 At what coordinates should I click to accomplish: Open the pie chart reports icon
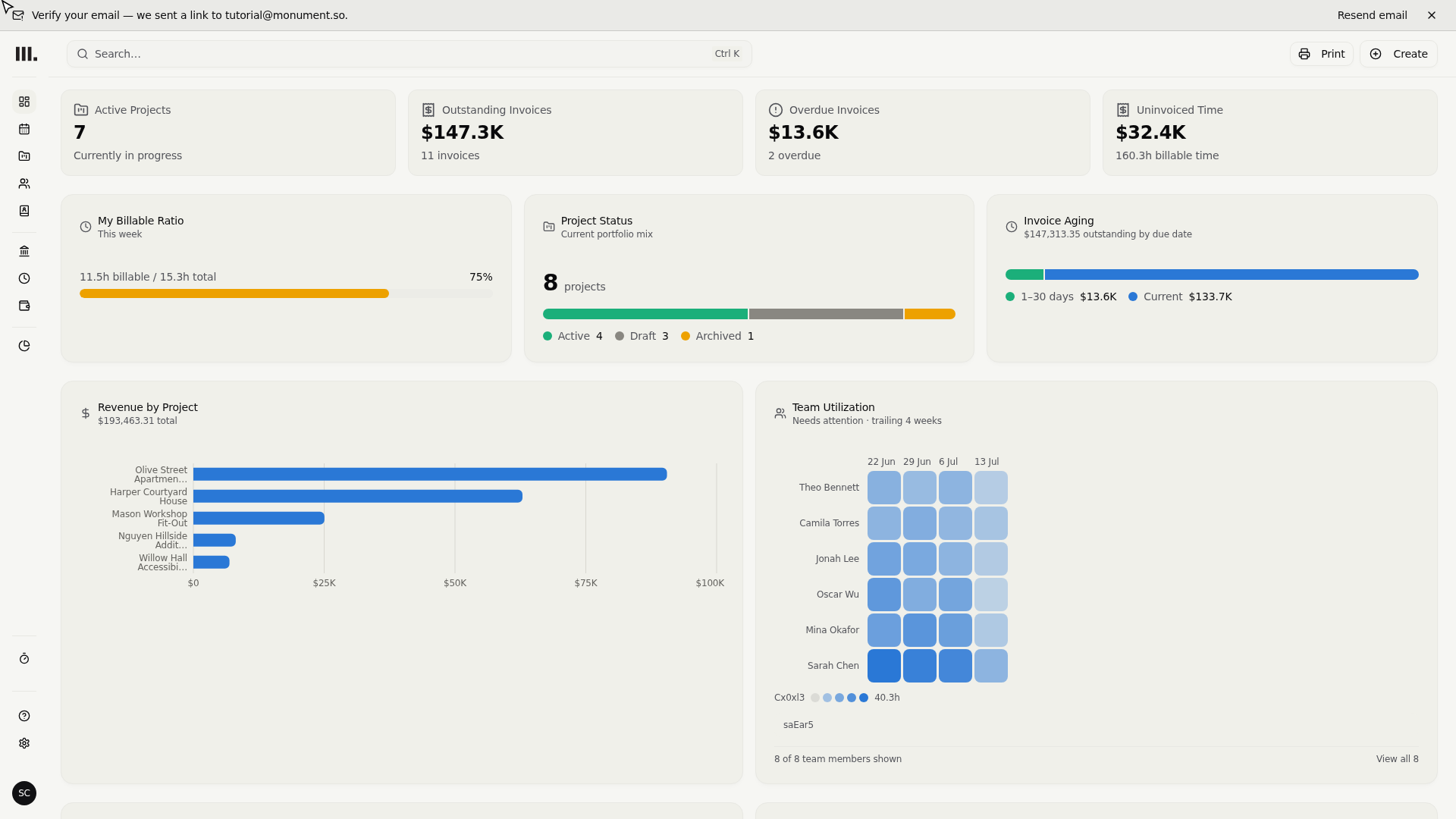coord(24,346)
